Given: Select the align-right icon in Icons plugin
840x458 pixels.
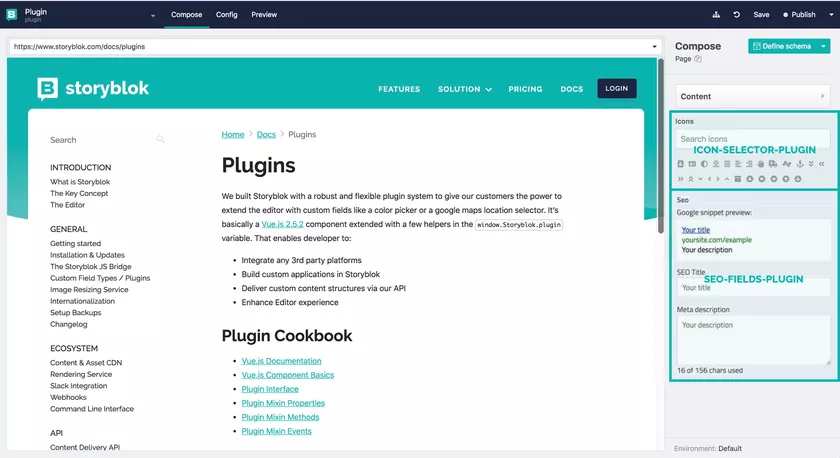Looking at the screenshot, I should pyautogui.click(x=749, y=164).
